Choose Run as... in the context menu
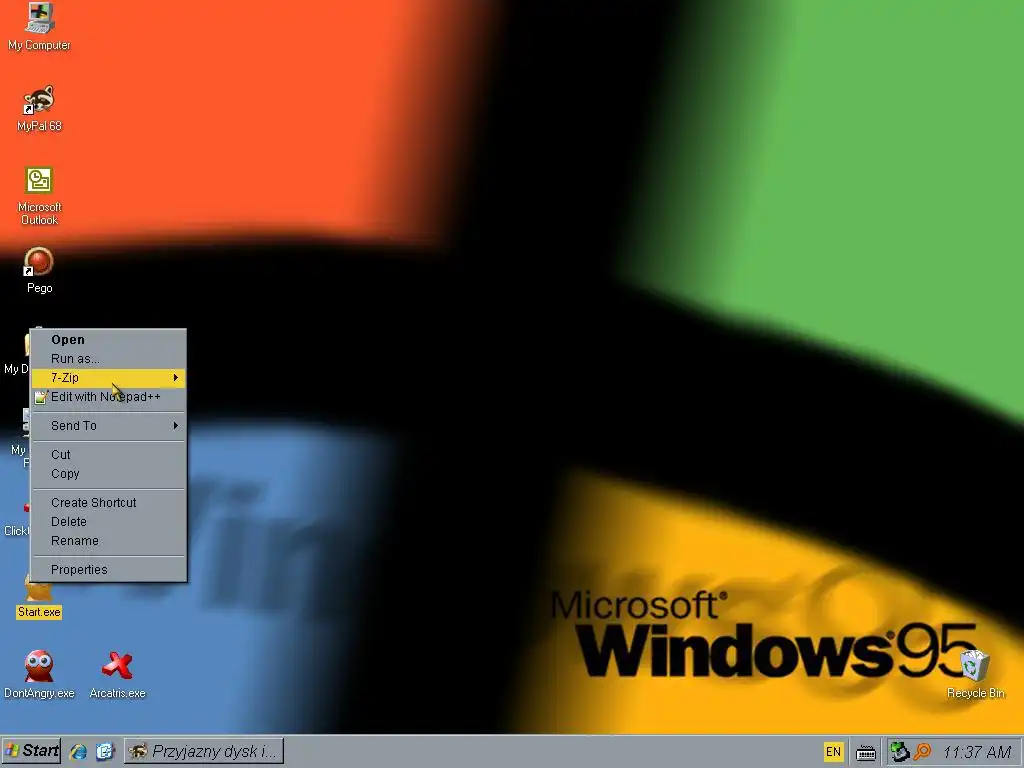 pyautogui.click(x=108, y=359)
